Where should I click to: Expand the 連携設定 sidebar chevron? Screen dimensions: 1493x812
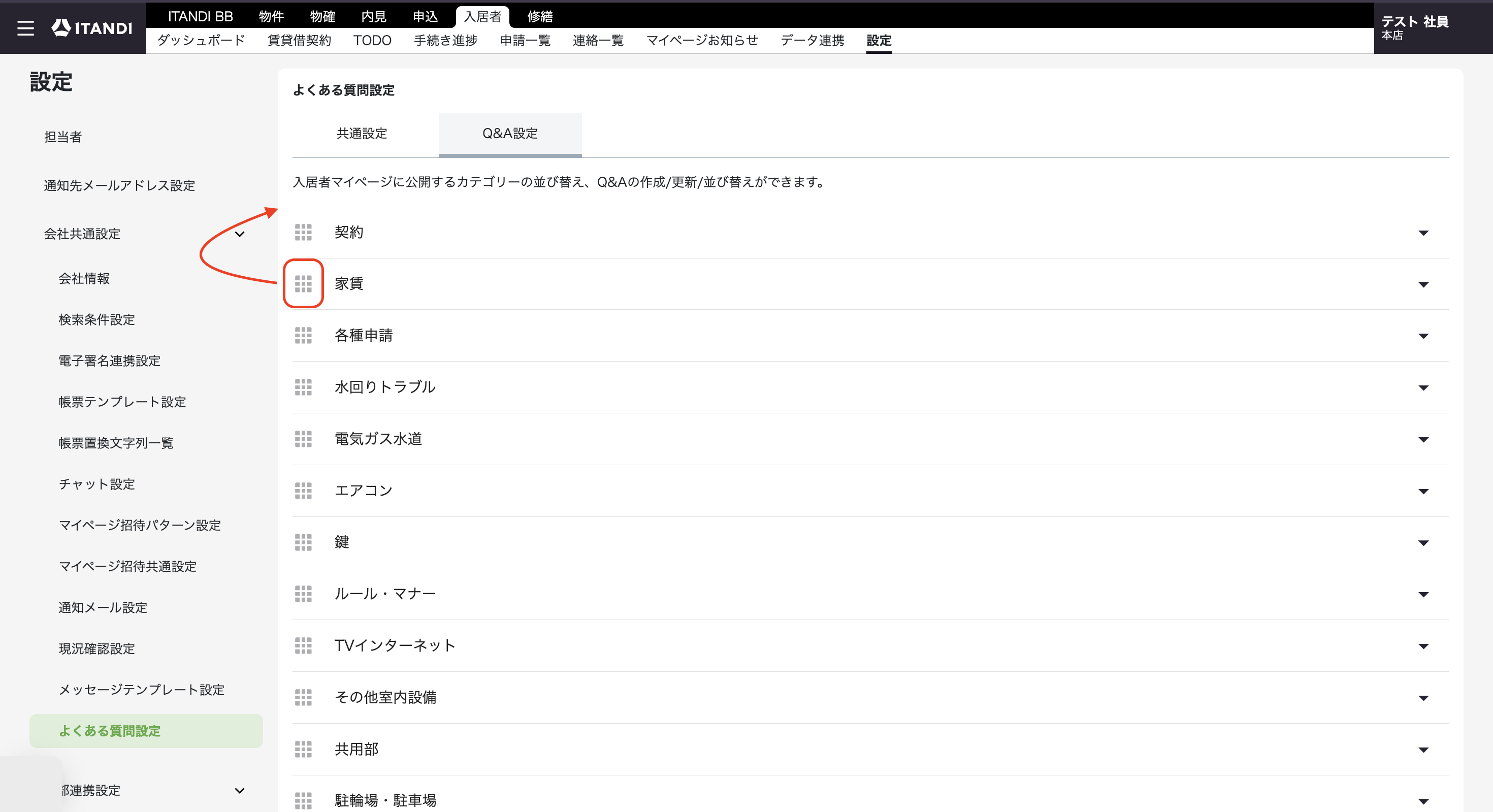pos(239,791)
